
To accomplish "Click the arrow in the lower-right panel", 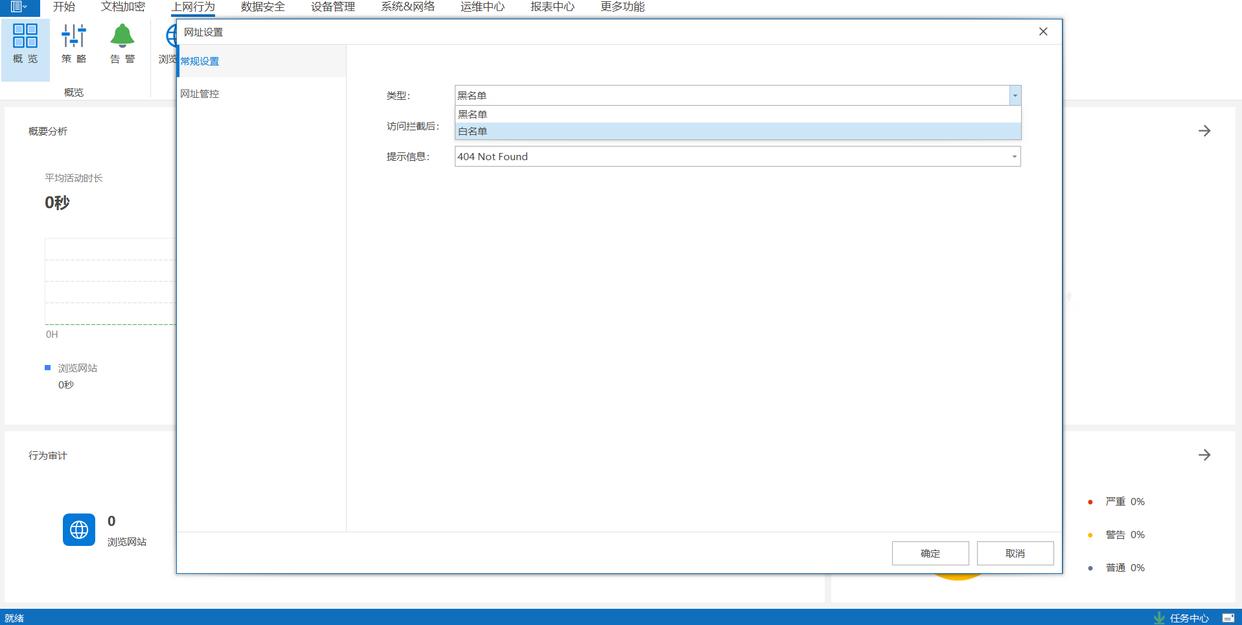I will (x=1204, y=455).
